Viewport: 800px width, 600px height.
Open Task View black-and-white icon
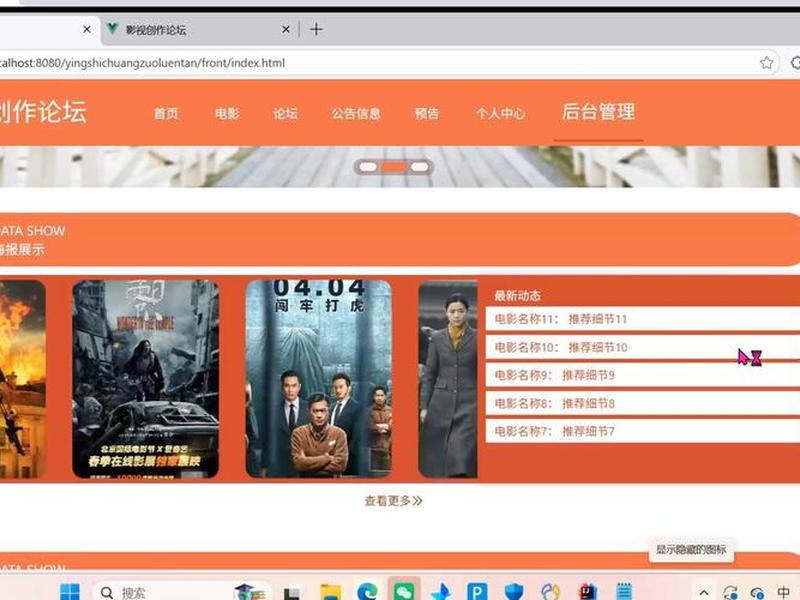[x=291, y=593]
